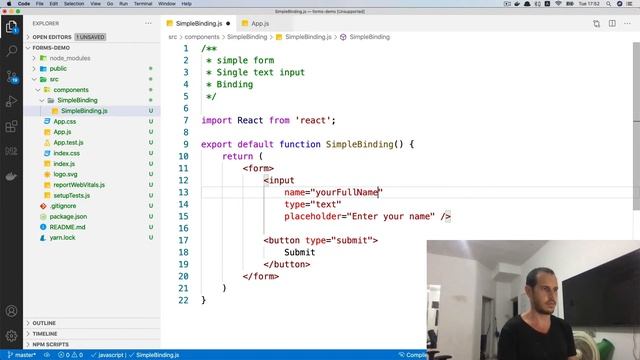Image resolution: width=640 pixels, height=360 pixels.
Task: Click the Wi-Fi icon in menu bar
Action: click(559, 4)
